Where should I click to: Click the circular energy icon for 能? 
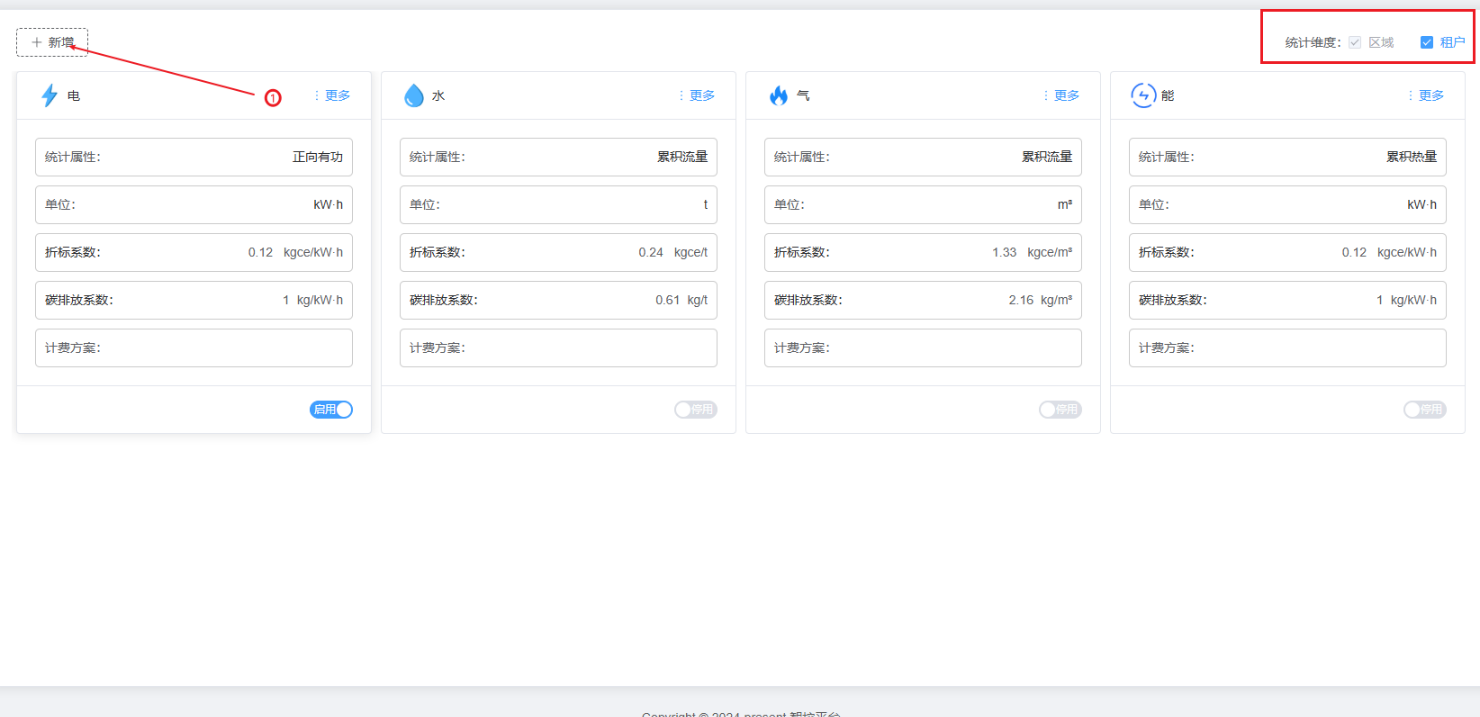[1143, 96]
